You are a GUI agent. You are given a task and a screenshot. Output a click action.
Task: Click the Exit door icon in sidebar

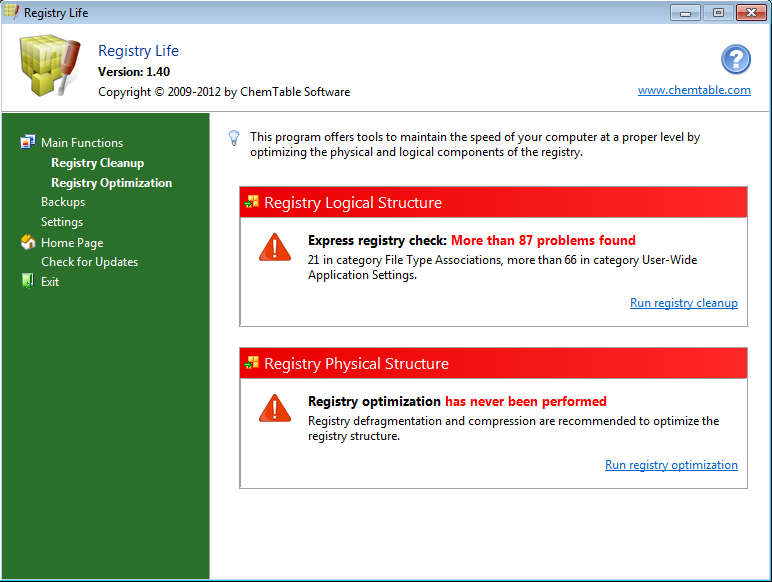(27, 281)
